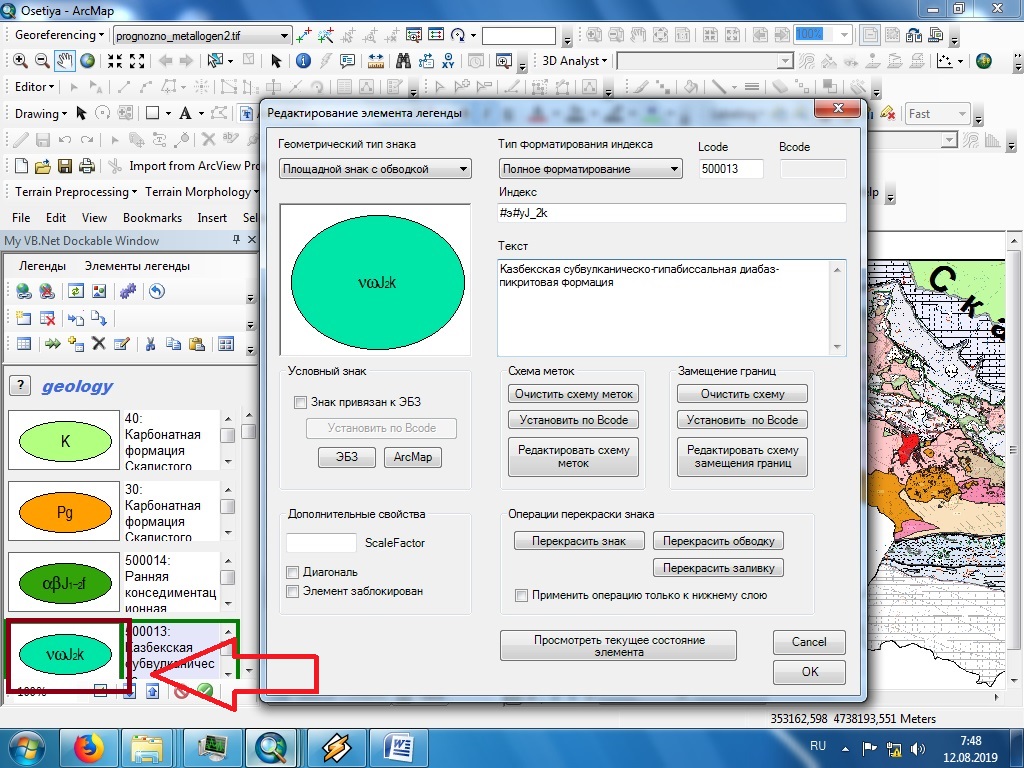Click the Save floppy disk icon
The image size is (1024, 768).
(x=65, y=166)
